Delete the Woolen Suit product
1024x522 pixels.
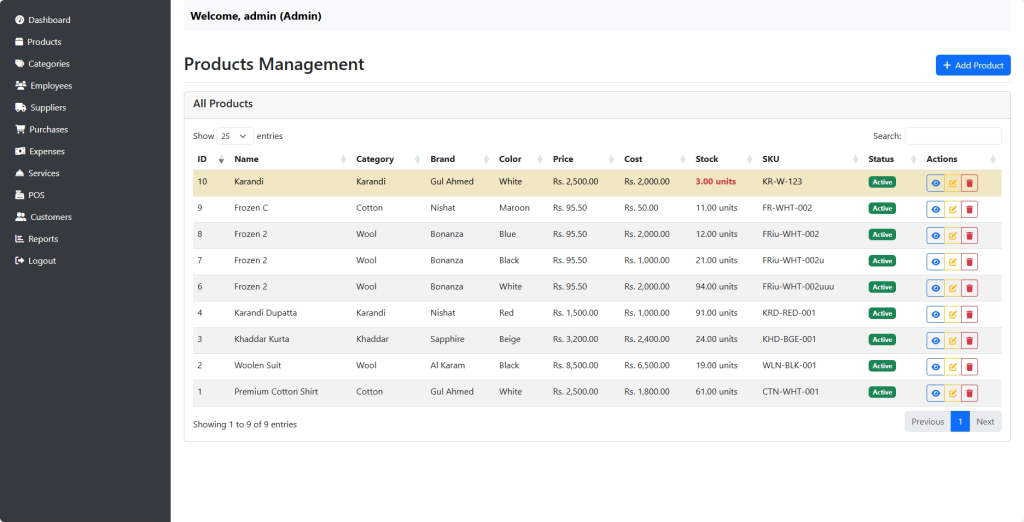(x=969, y=367)
